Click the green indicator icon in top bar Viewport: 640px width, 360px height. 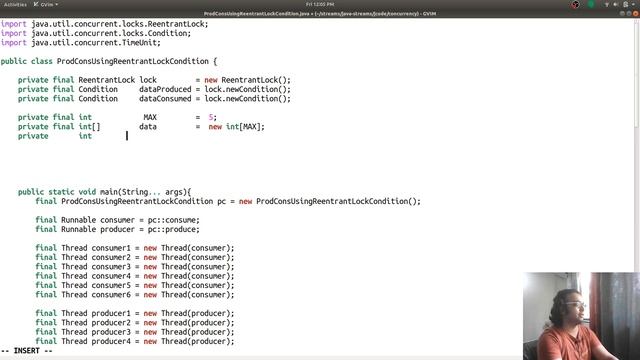(x=591, y=4)
